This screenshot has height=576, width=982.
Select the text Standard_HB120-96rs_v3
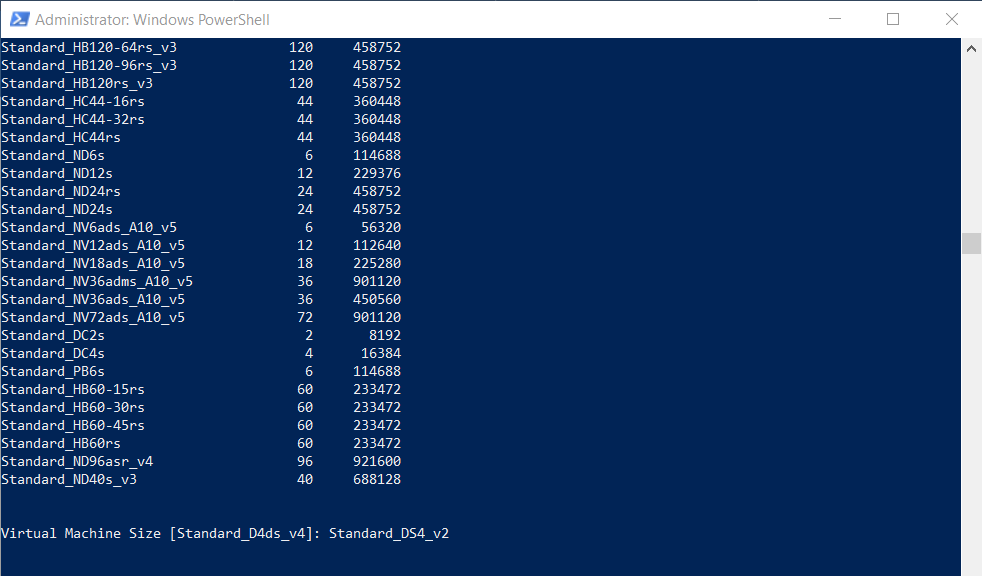(x=89, y=66)
